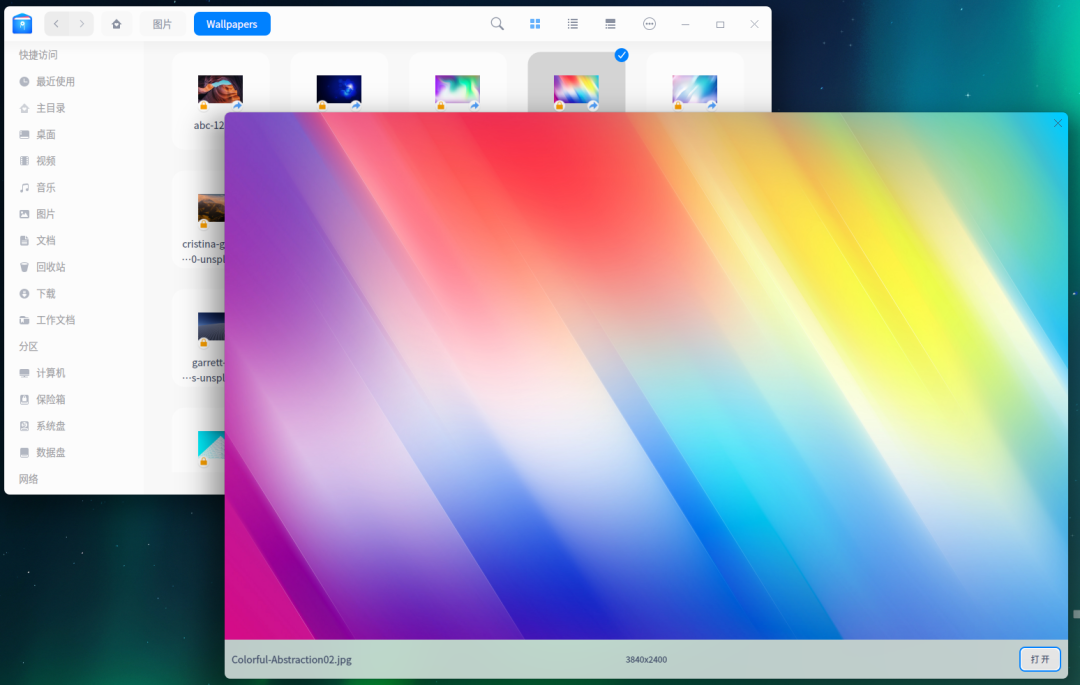Select the dark blue space wallpaper thumbnail

(x=339, y=90)
